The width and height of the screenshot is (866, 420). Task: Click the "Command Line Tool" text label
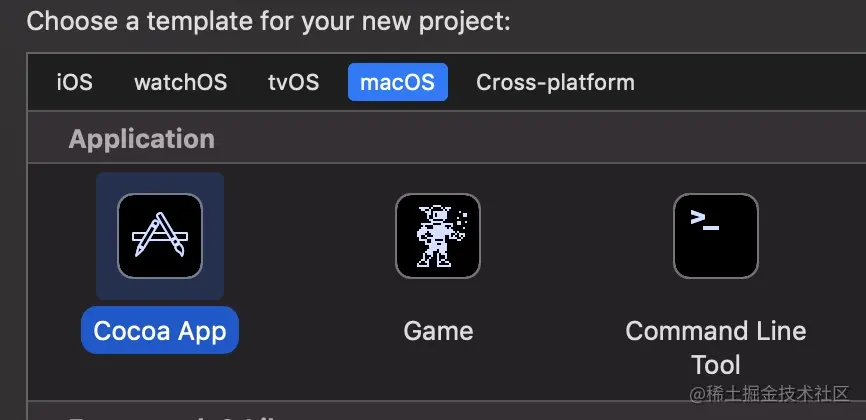point(716,346)
